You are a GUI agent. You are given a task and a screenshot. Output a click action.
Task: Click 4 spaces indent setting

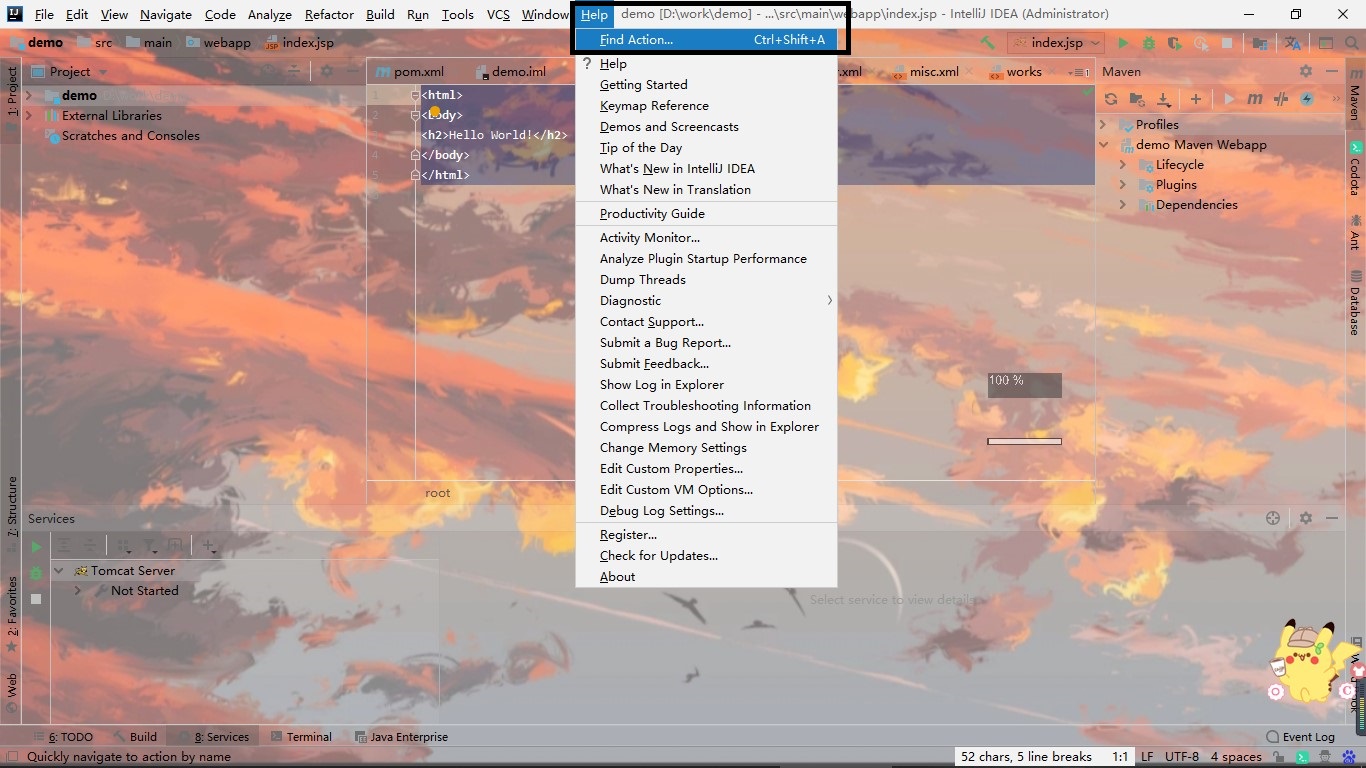coord(1236,757)
